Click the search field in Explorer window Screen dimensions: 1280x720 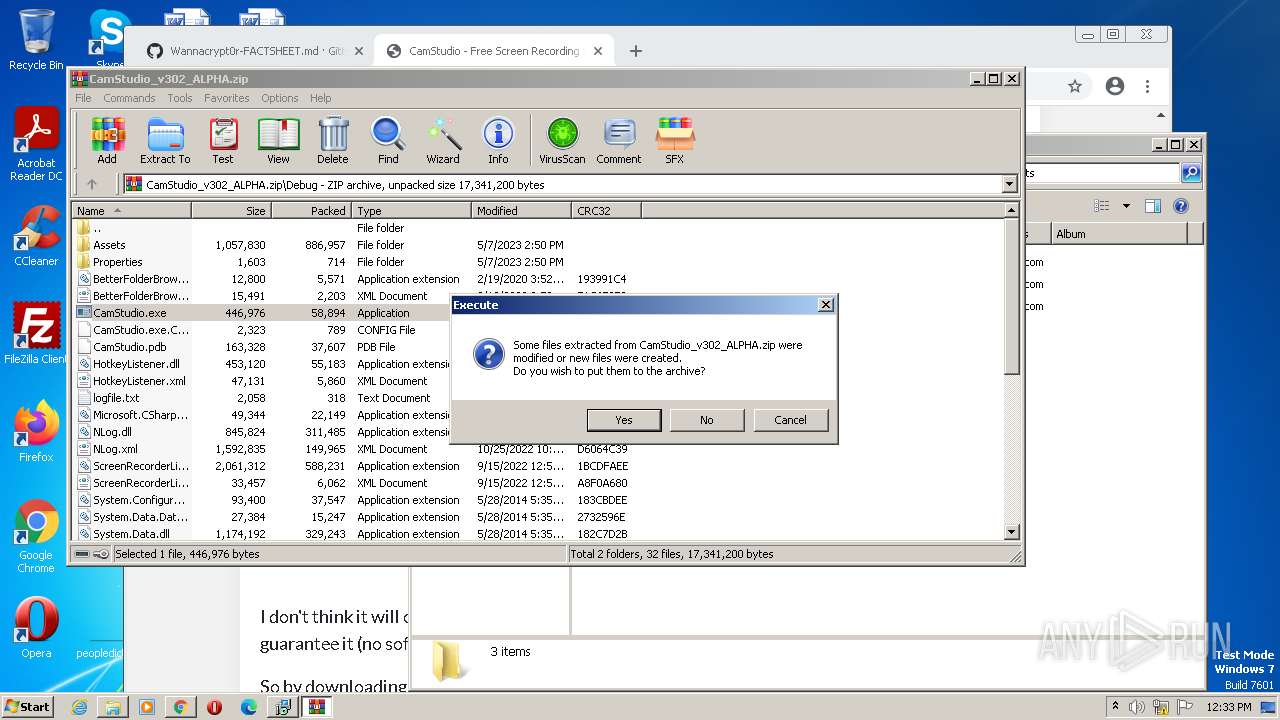click(x=1100, y=173)
